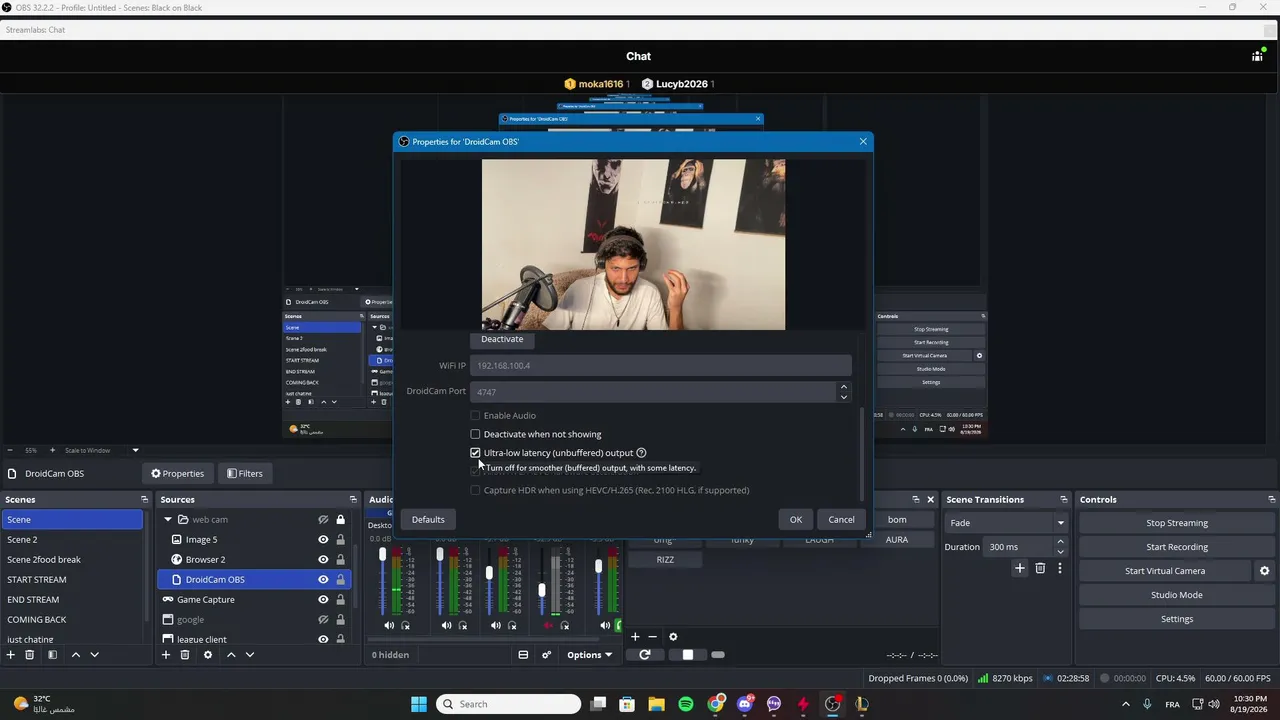Viewport: 1280px width, 720px height.
Task: Open Spotify from the taskbar
Action: pos(686,704)
